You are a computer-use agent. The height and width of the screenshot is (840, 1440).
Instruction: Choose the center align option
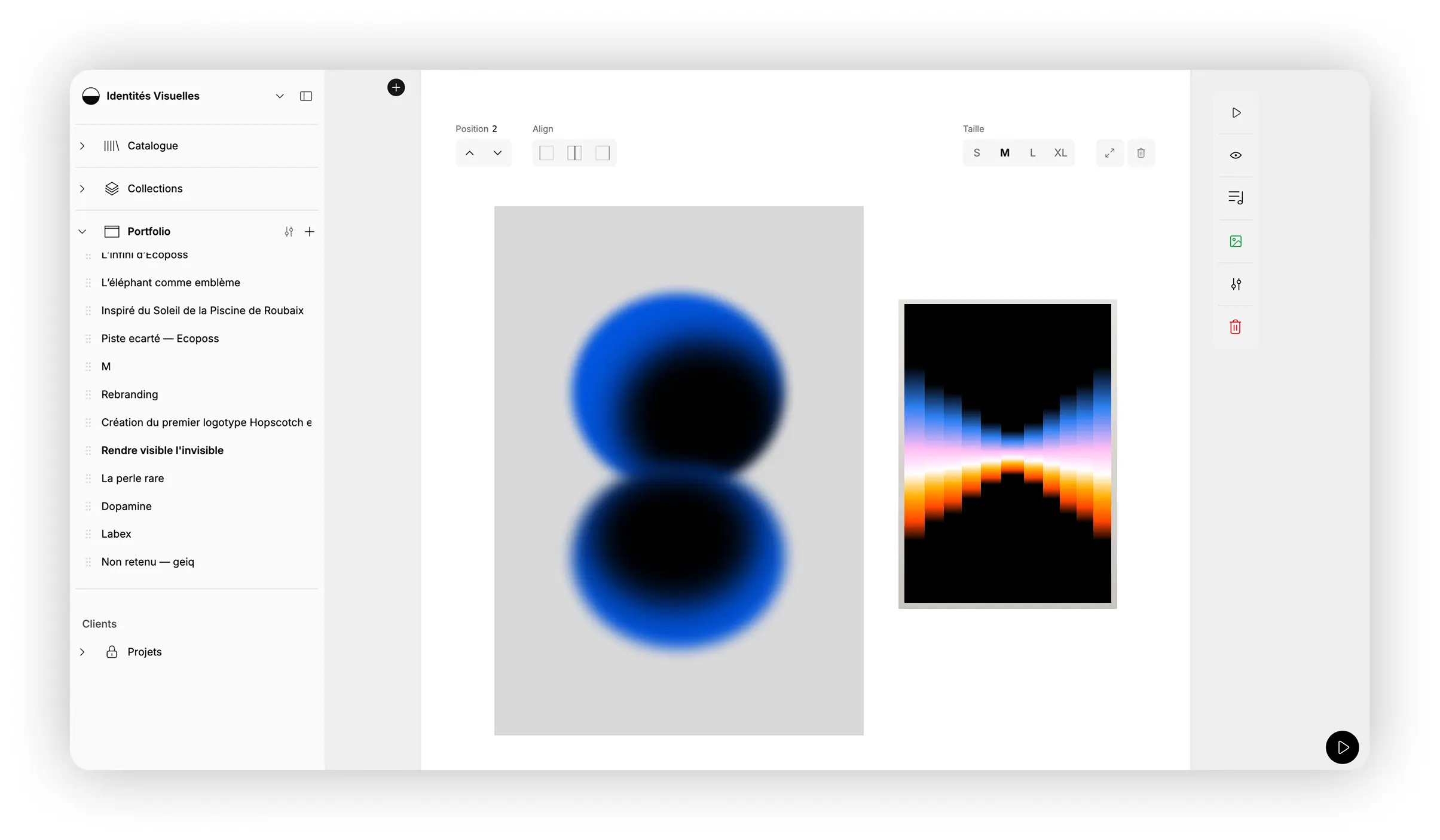click(574, 153)
